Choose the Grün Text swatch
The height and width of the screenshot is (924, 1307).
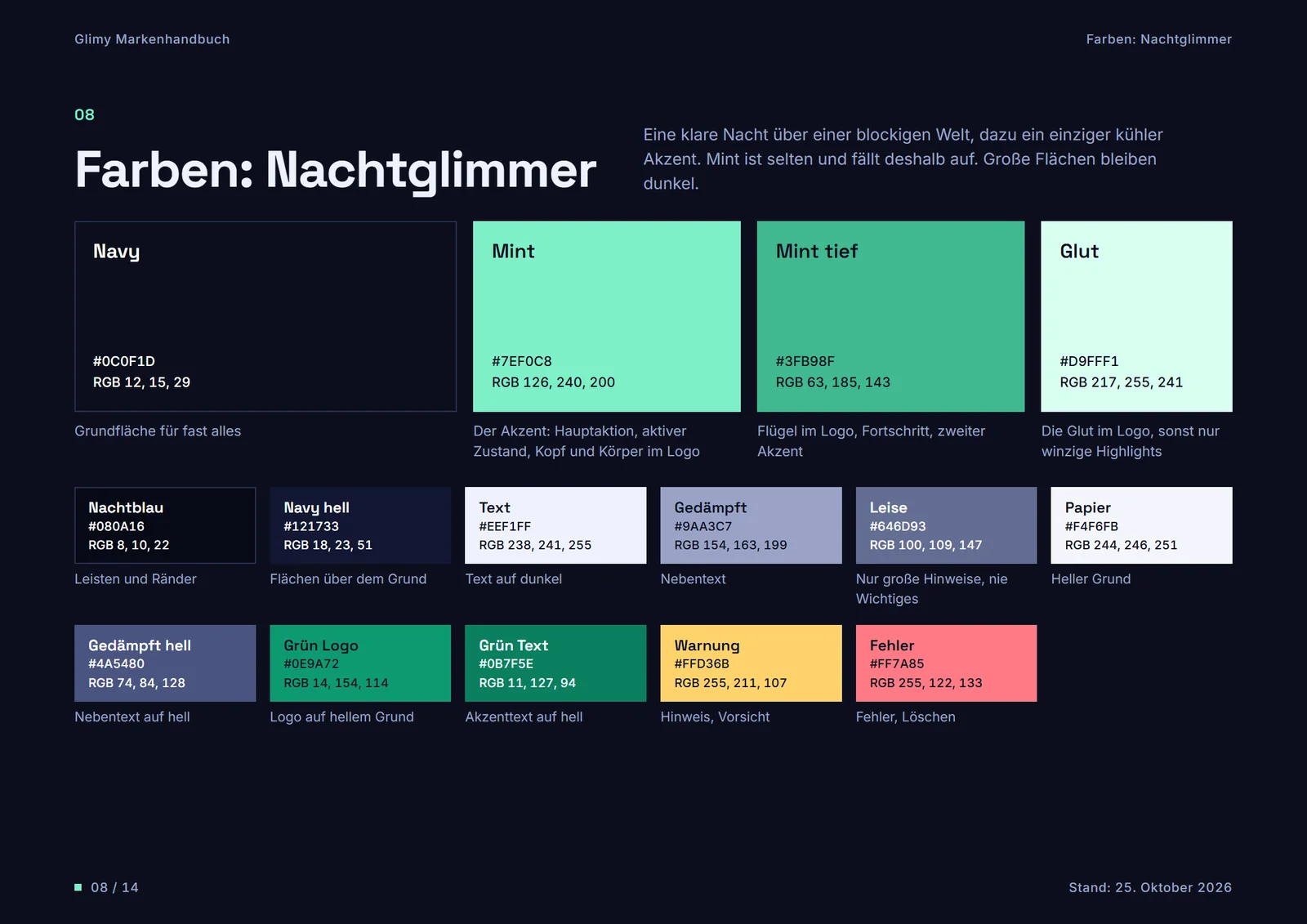(x=555, y=663)
